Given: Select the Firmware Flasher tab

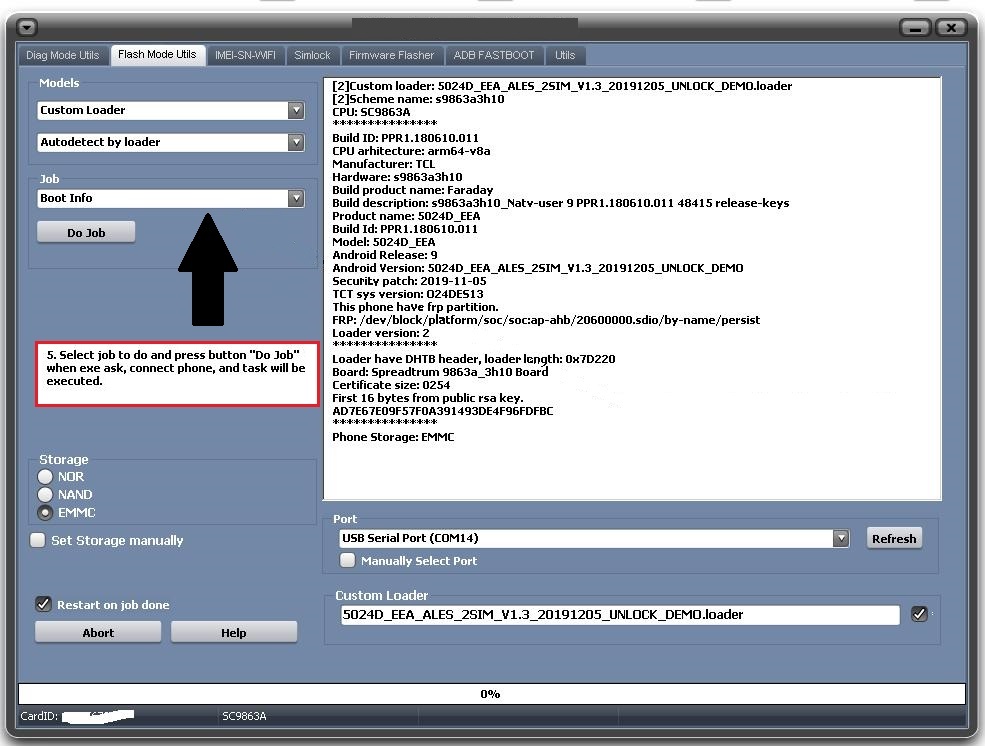Looking at the screenshot, I should coord(391,55).
